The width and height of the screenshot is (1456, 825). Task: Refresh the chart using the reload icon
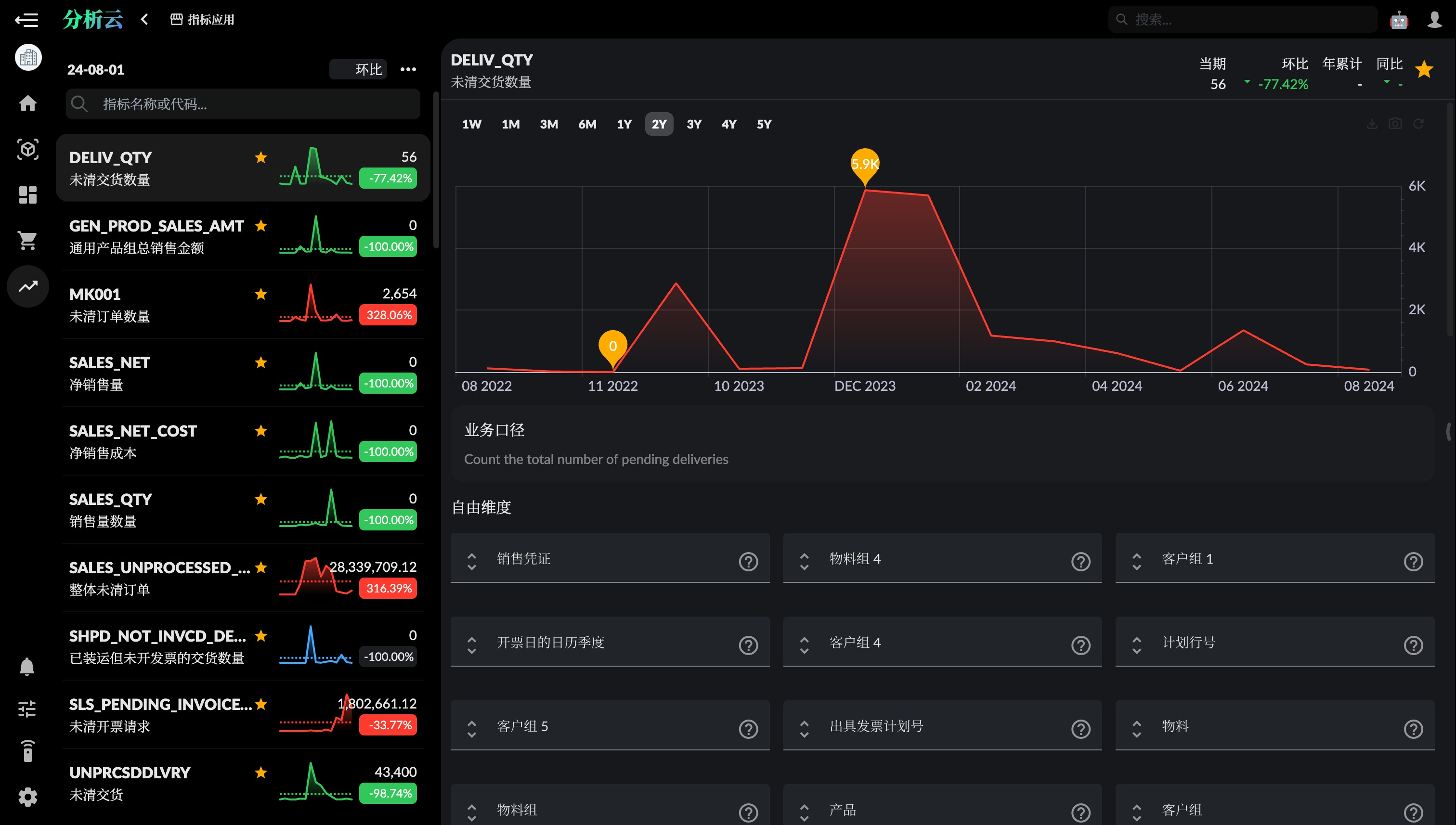coord(1418,124)
